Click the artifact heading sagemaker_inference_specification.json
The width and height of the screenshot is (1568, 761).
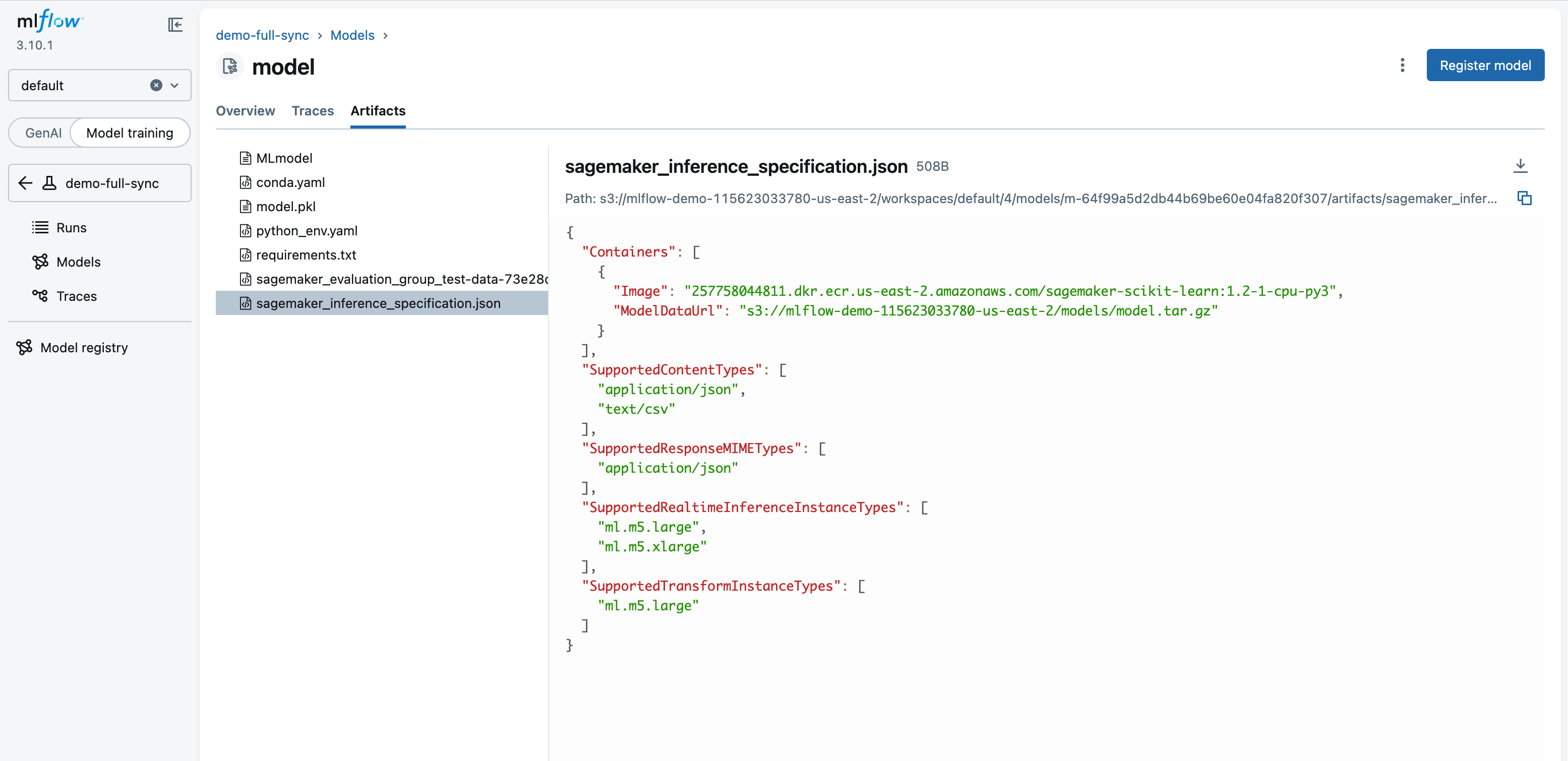pyautogui.click(x=736, y=166)
